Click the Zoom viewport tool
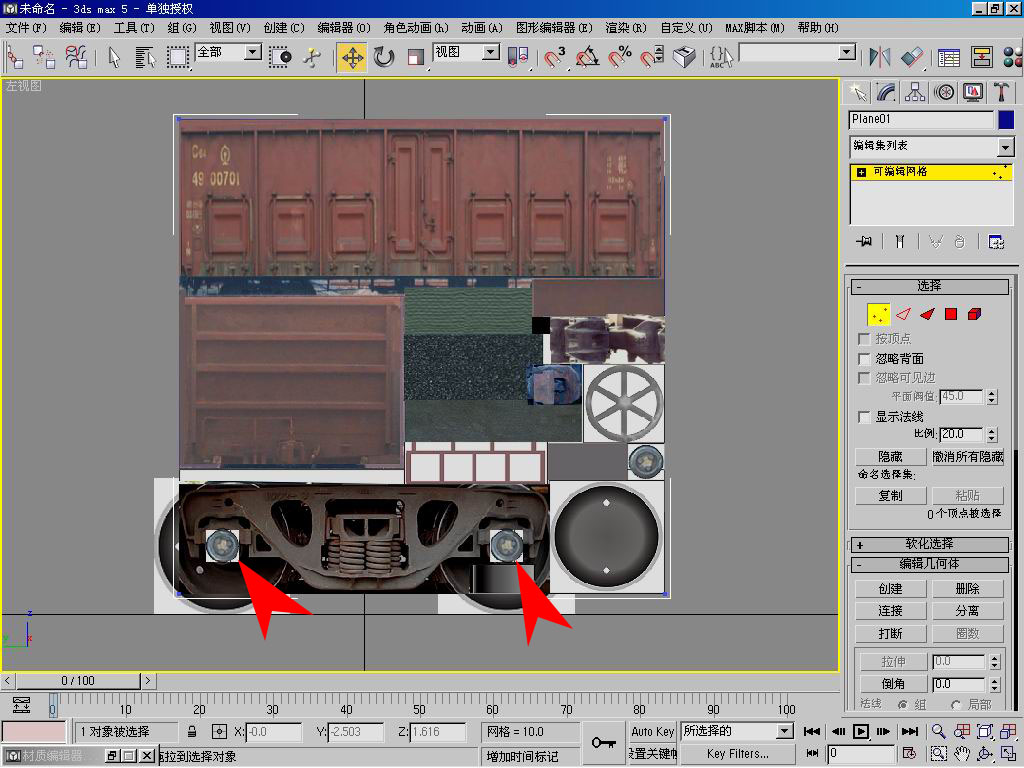The height and width of the screenshot is (768, 1024). point(938,731)
